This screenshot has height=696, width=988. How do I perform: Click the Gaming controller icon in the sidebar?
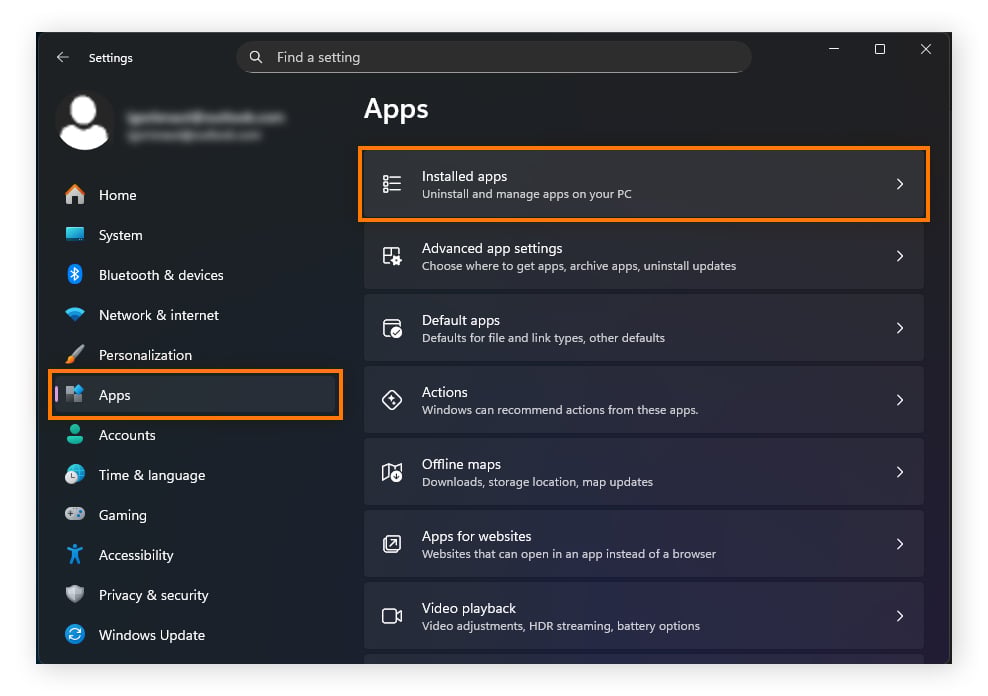[x=75, y=514]
